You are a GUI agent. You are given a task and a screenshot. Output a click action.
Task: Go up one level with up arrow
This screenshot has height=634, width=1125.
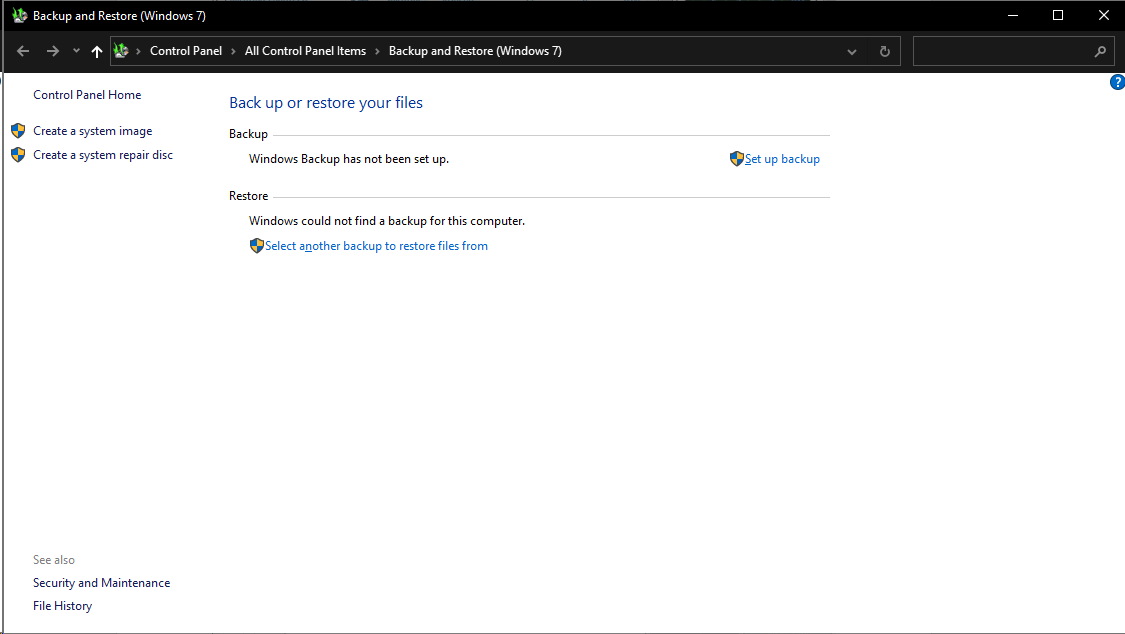tap(97, 51)
